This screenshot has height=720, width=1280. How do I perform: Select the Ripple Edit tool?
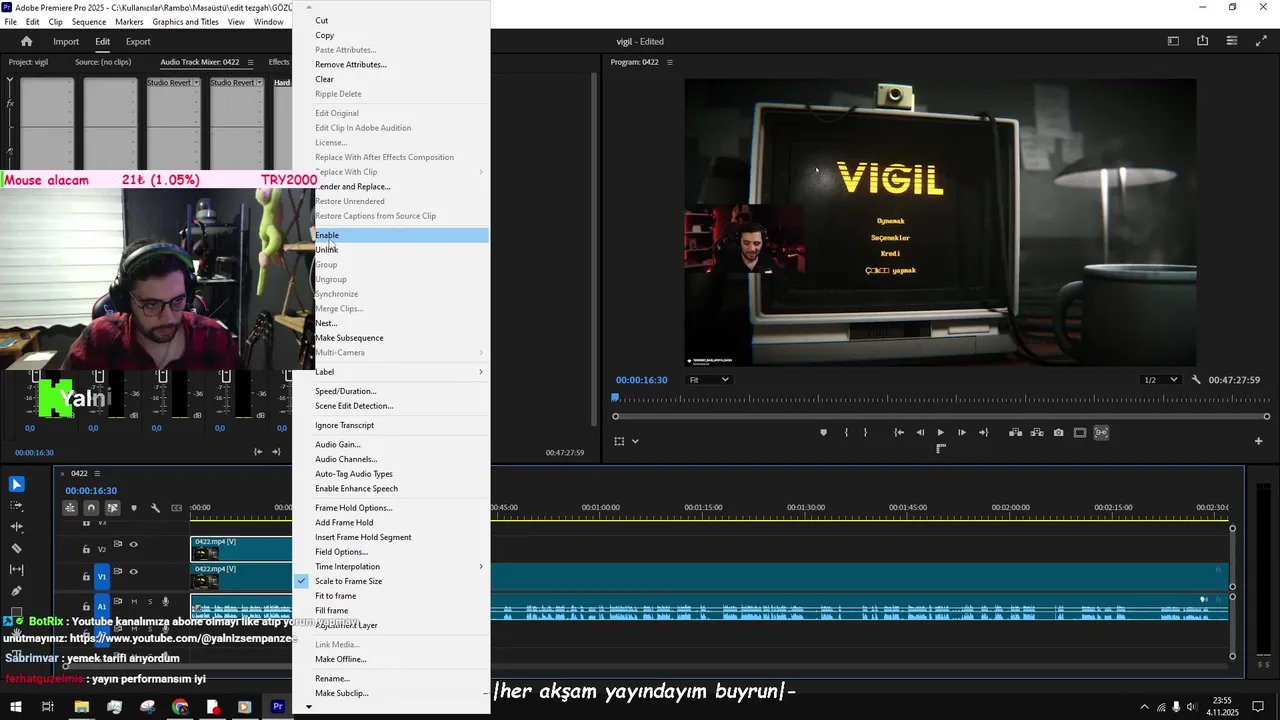16,526
